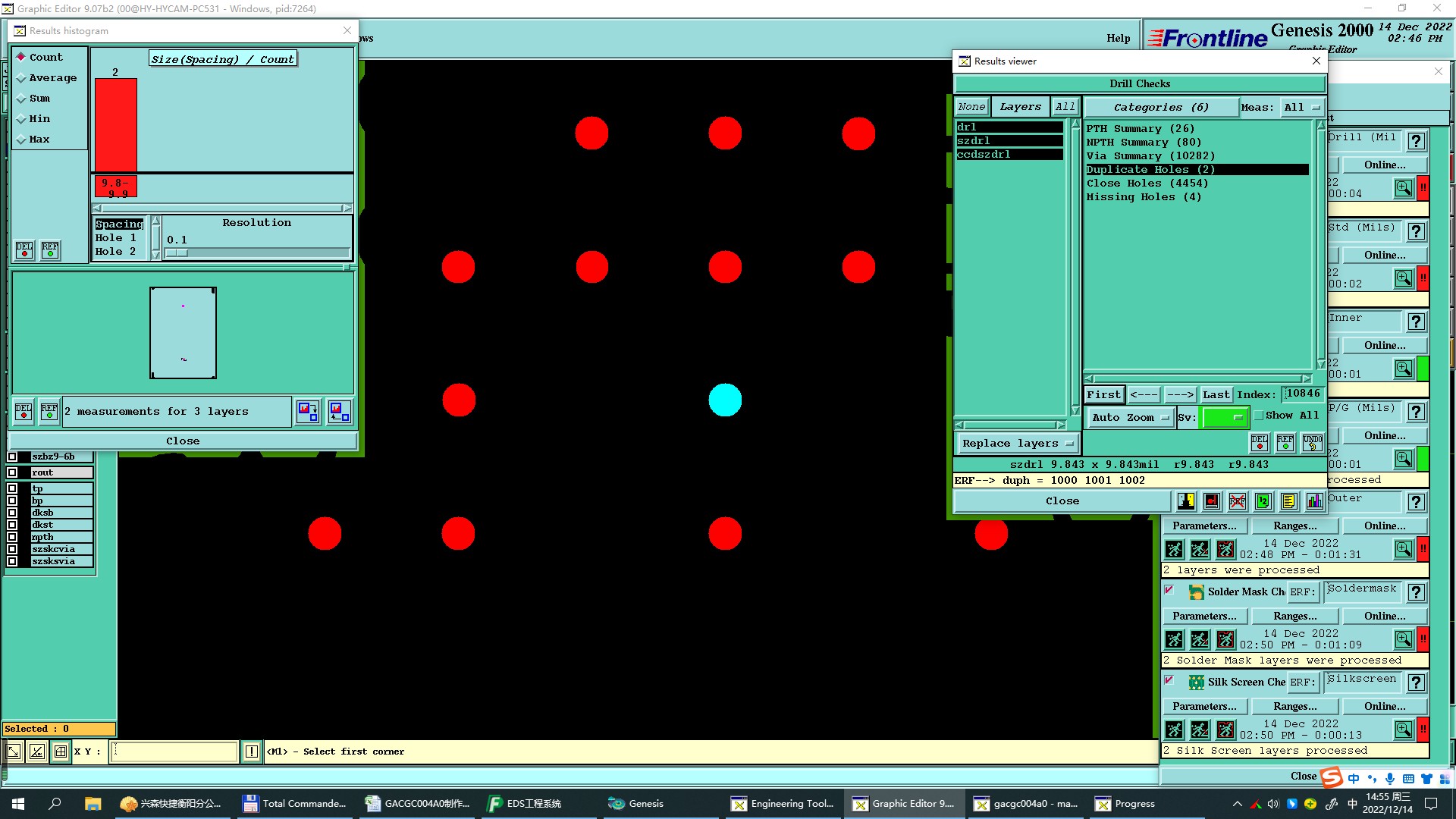This screenshot has width=1456, height=819.
Task: Click REF icon in upper histogram panel
Action: point(50,249)
